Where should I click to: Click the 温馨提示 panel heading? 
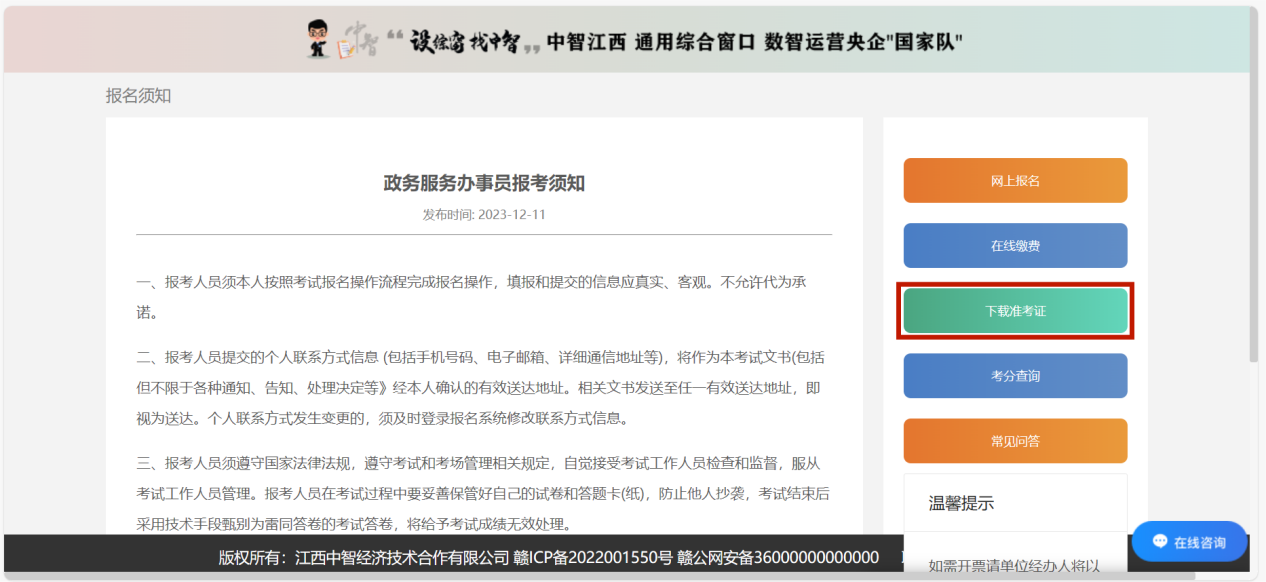(961, 503)
